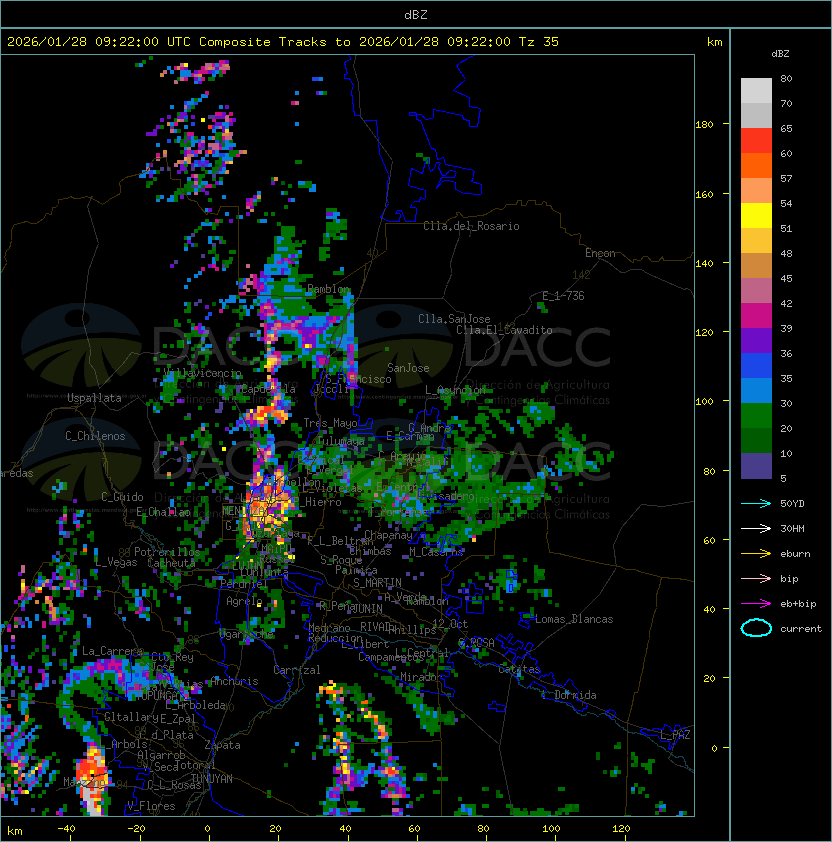832x842 pixels.
Task: Click the dBZ label above color scale
Action: 780,54
